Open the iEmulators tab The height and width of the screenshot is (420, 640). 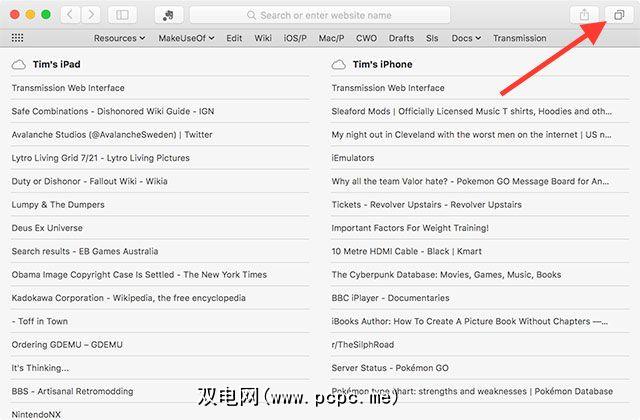point(480,158)
